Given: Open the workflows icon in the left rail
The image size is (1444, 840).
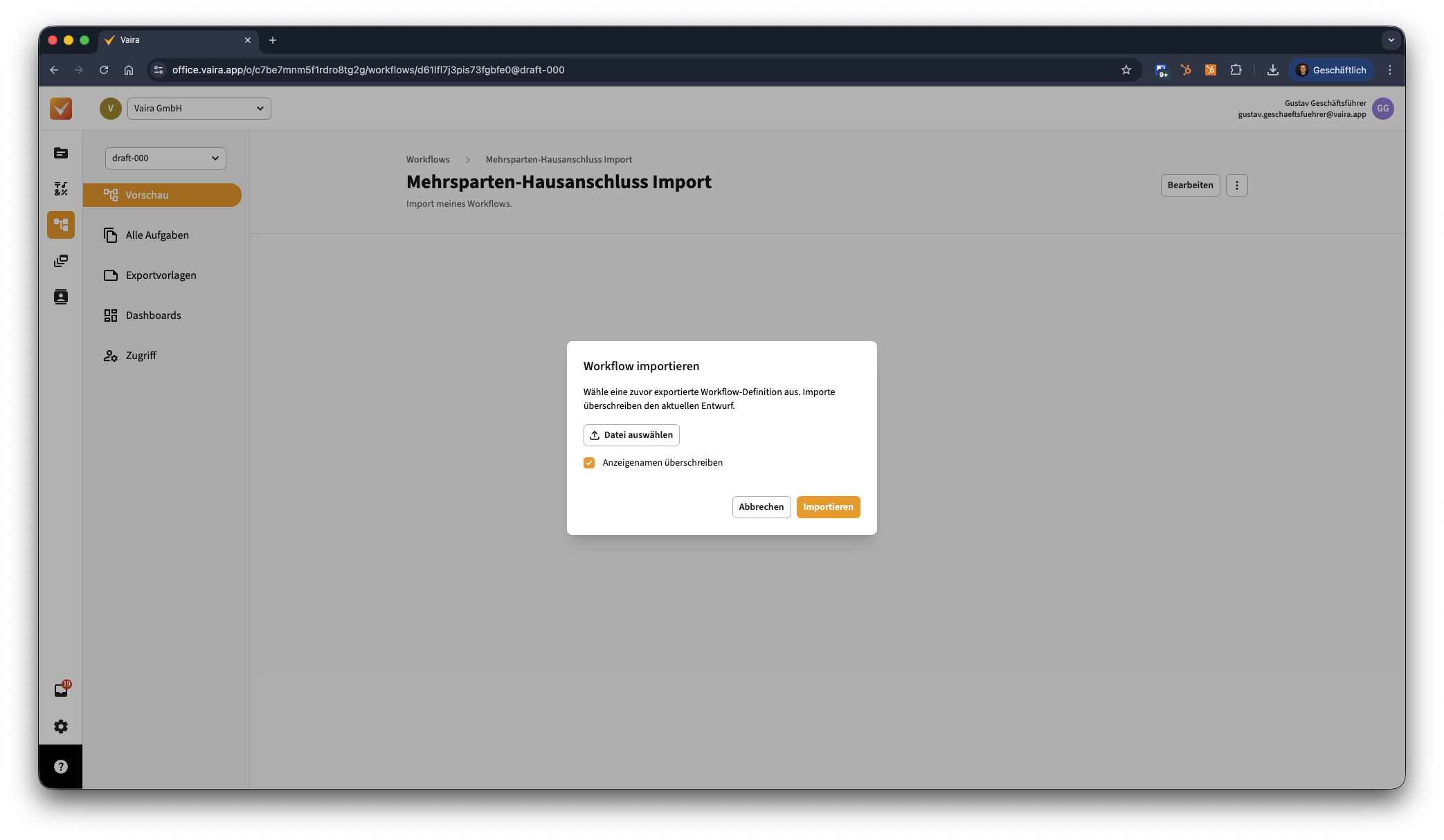Looking at the screenshot, I should click(x=61, y=225).
